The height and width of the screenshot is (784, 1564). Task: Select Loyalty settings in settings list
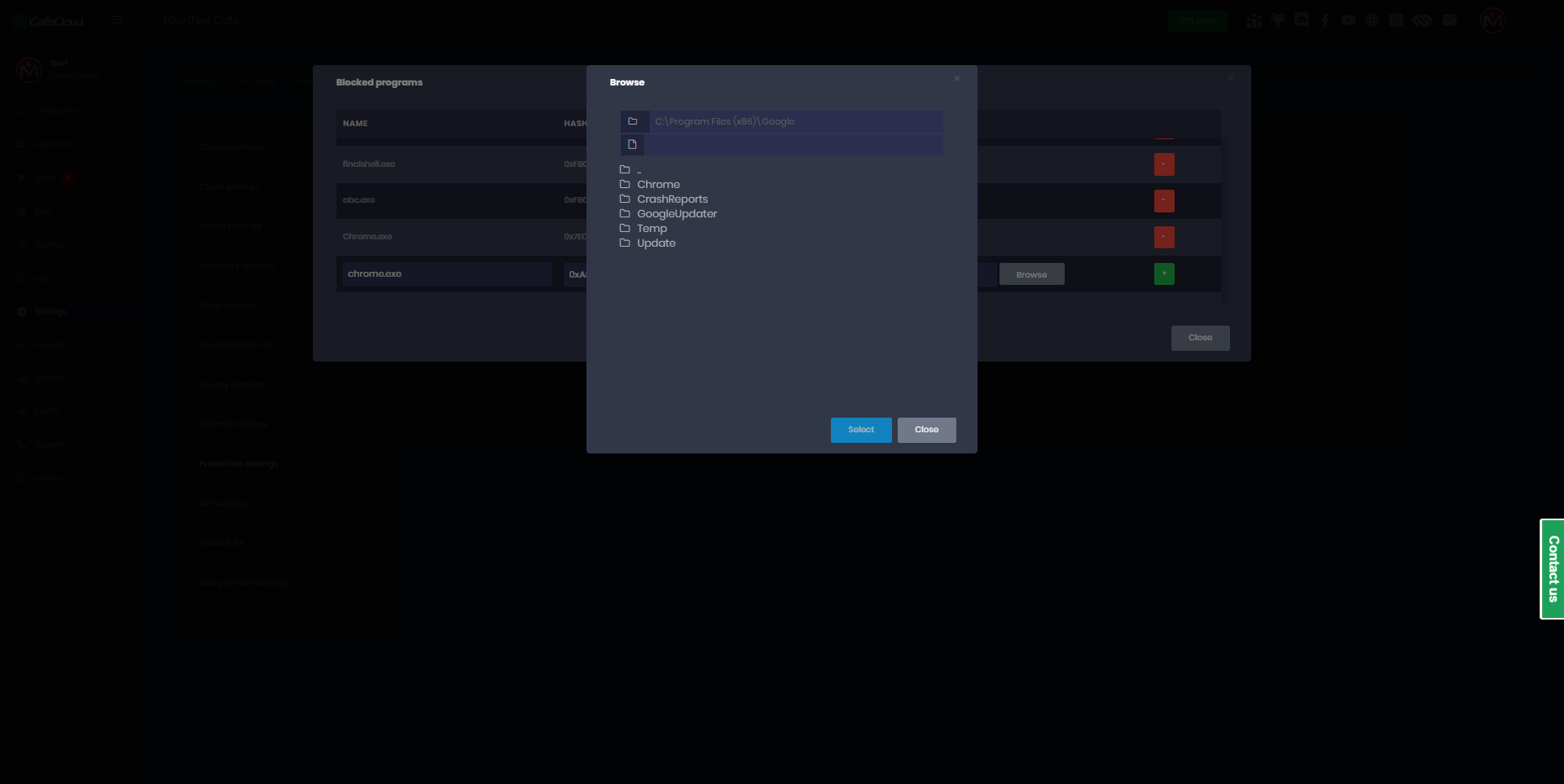coord(232,385)
